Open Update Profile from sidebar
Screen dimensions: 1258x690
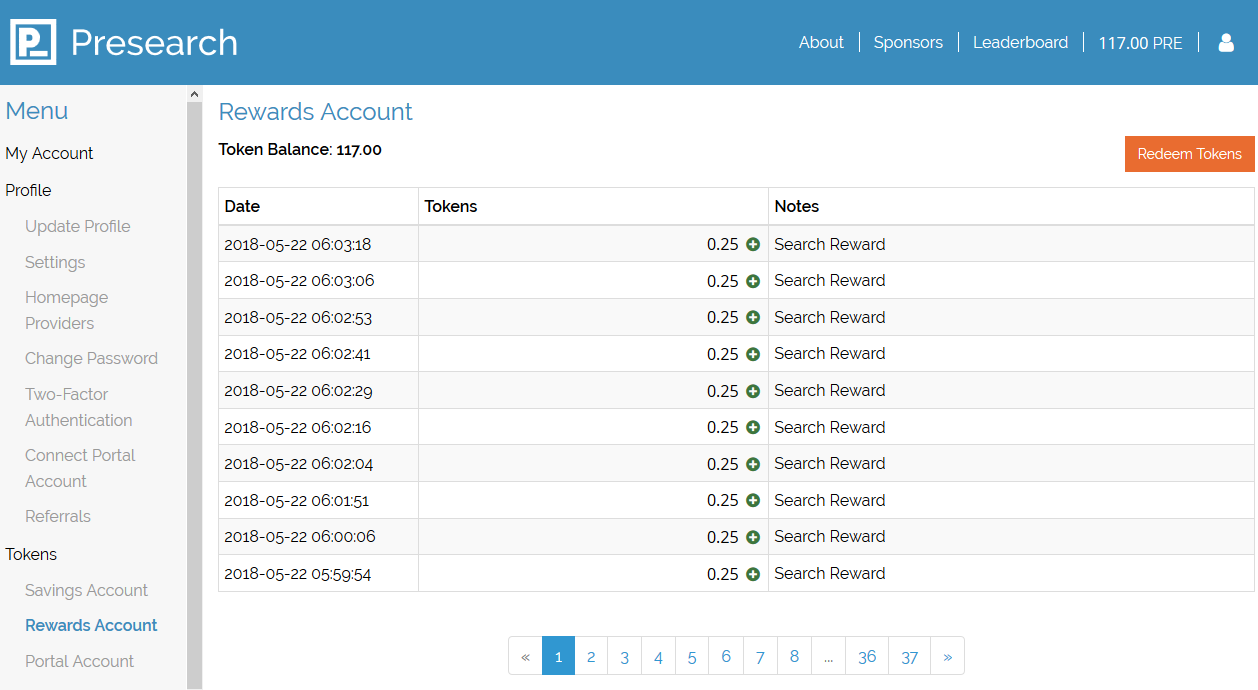click(x=78, y=226)
